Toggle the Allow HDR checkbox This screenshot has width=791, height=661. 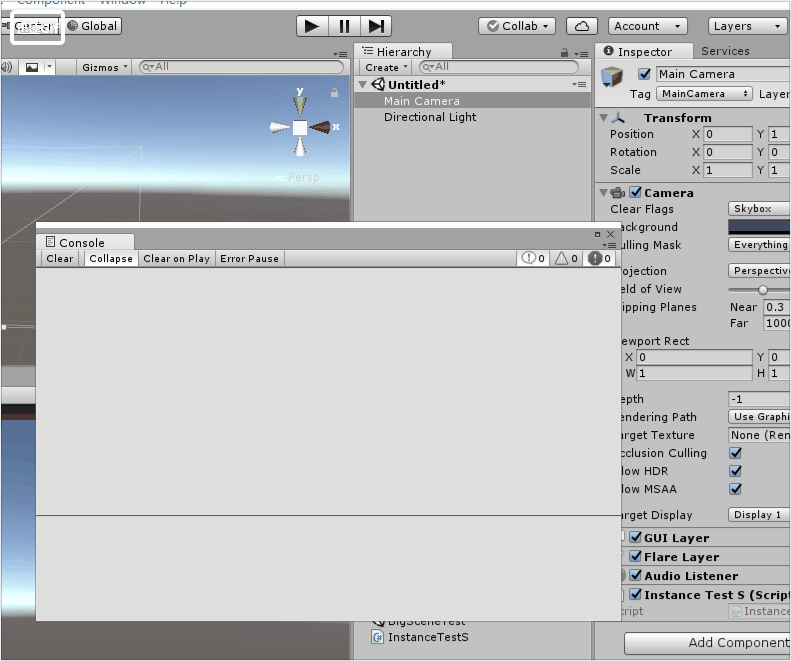(x=736, y=471)
